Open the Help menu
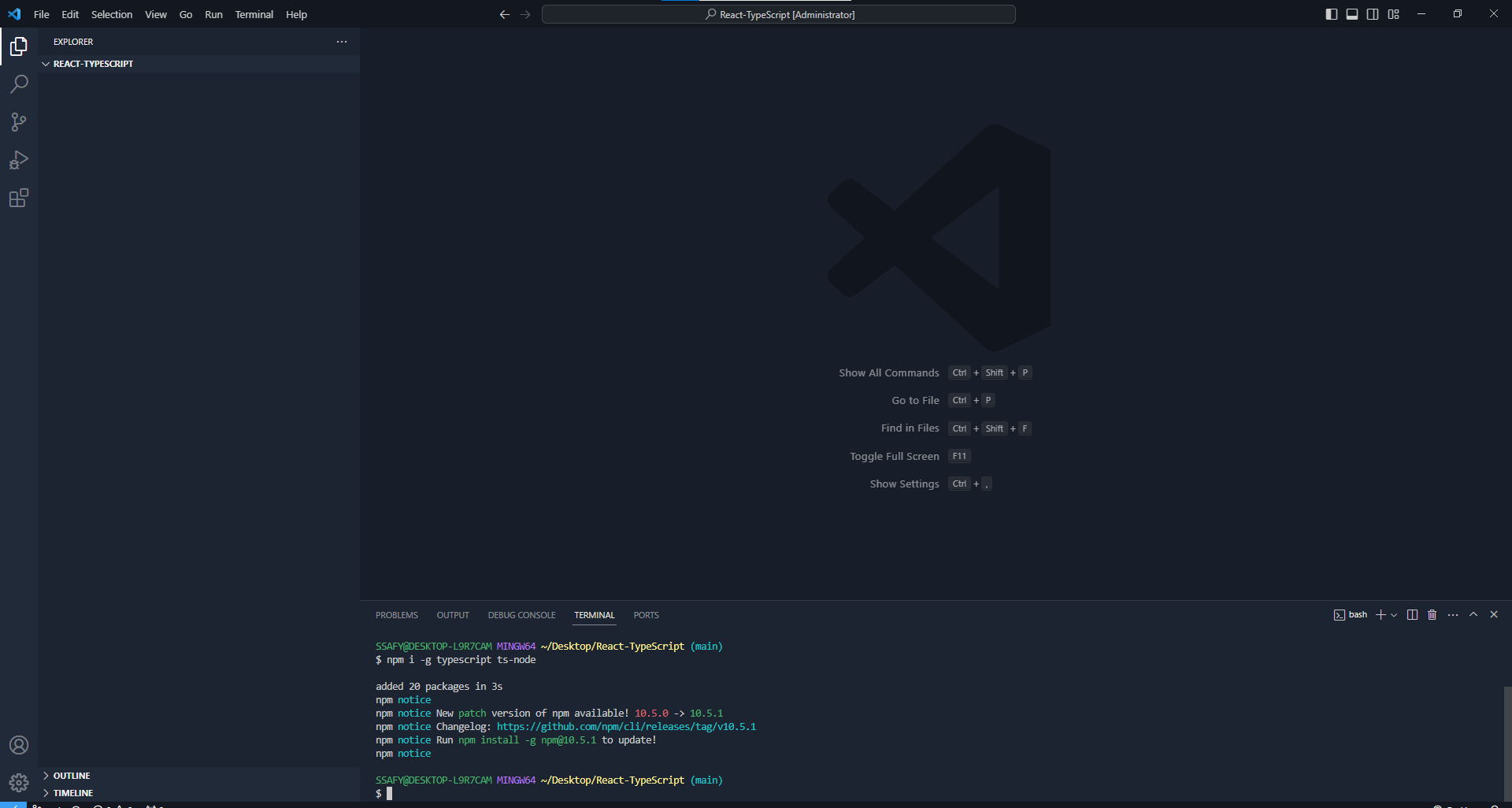This screenshot has width=1512, height=808. coord(297,14)
